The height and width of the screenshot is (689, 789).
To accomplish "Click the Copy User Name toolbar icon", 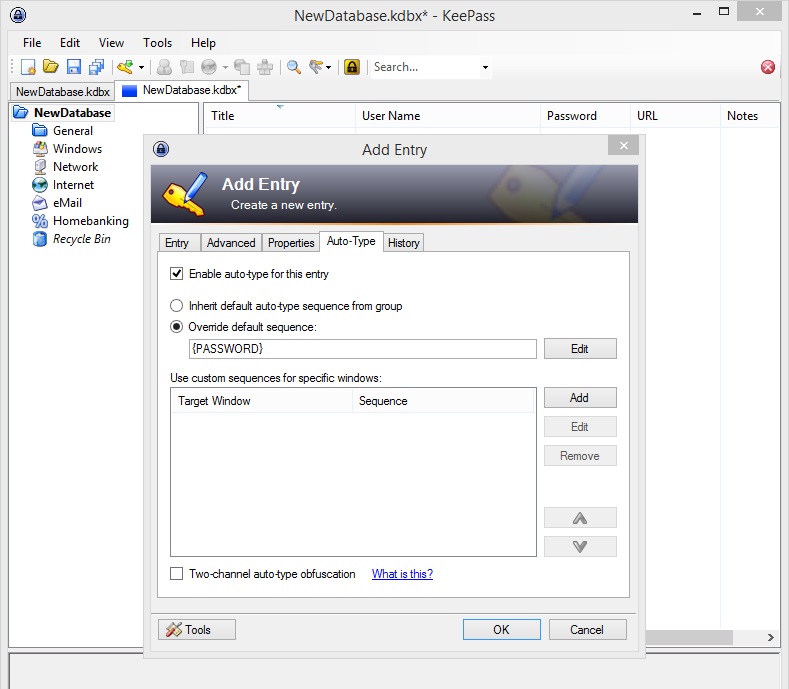I will 164,67.
